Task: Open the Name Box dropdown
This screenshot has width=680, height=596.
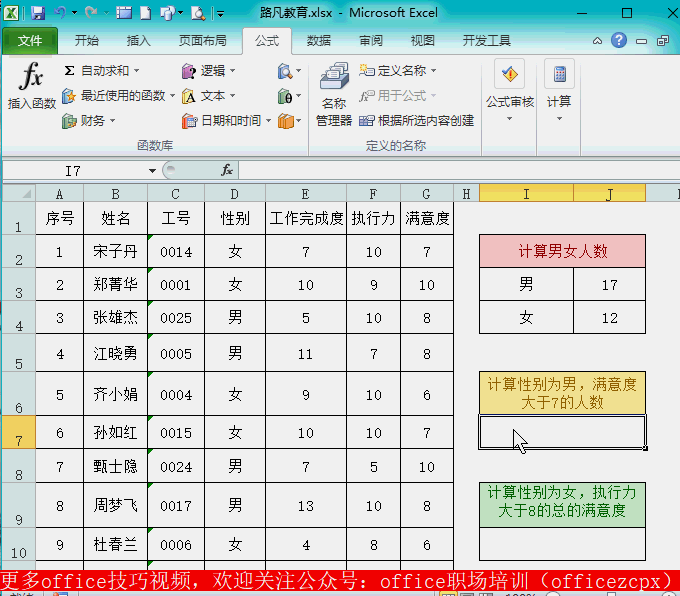Action: coord(152,170)
